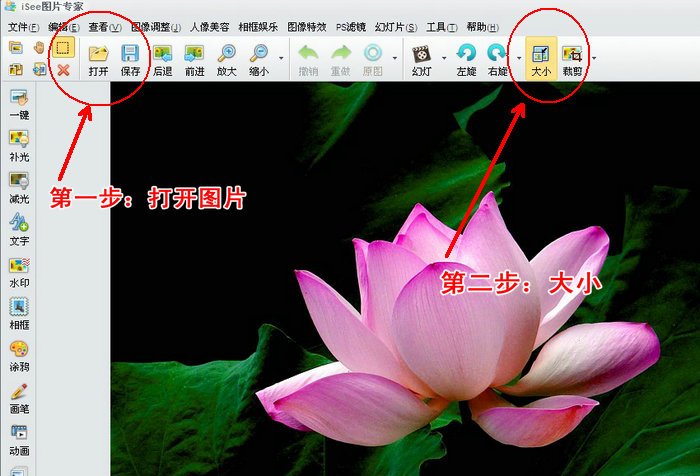
Task: Expand dropdown arrow next to 裁剪
Action: pos(594,58)
